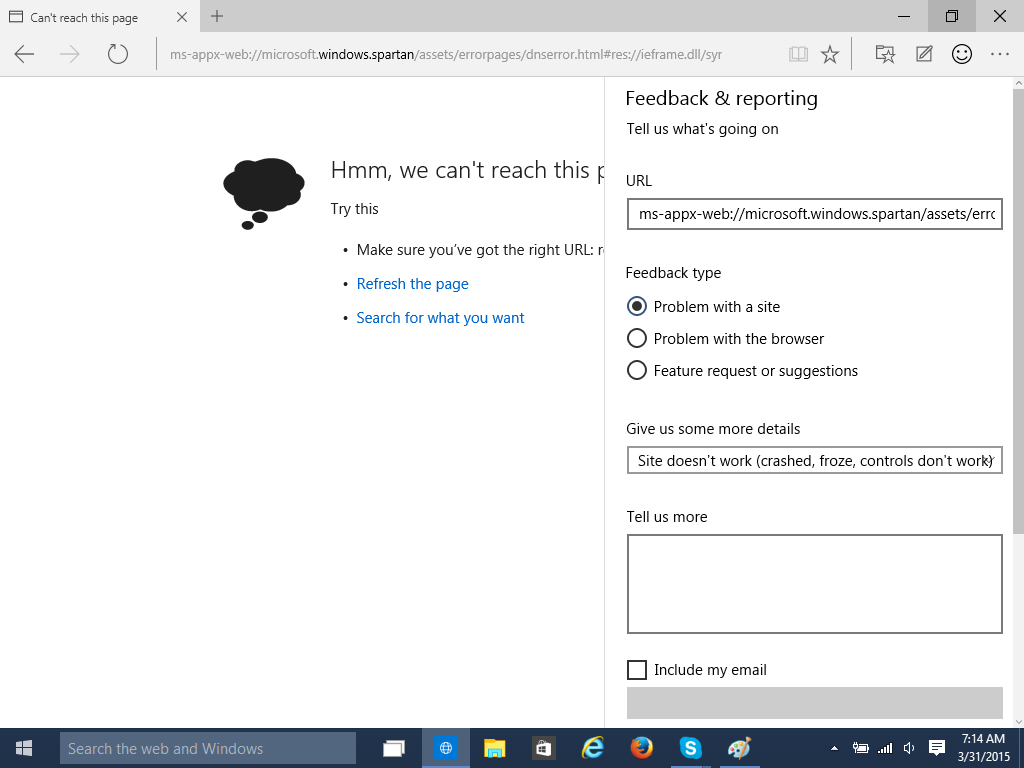Open Paint from taskbar

739,748
